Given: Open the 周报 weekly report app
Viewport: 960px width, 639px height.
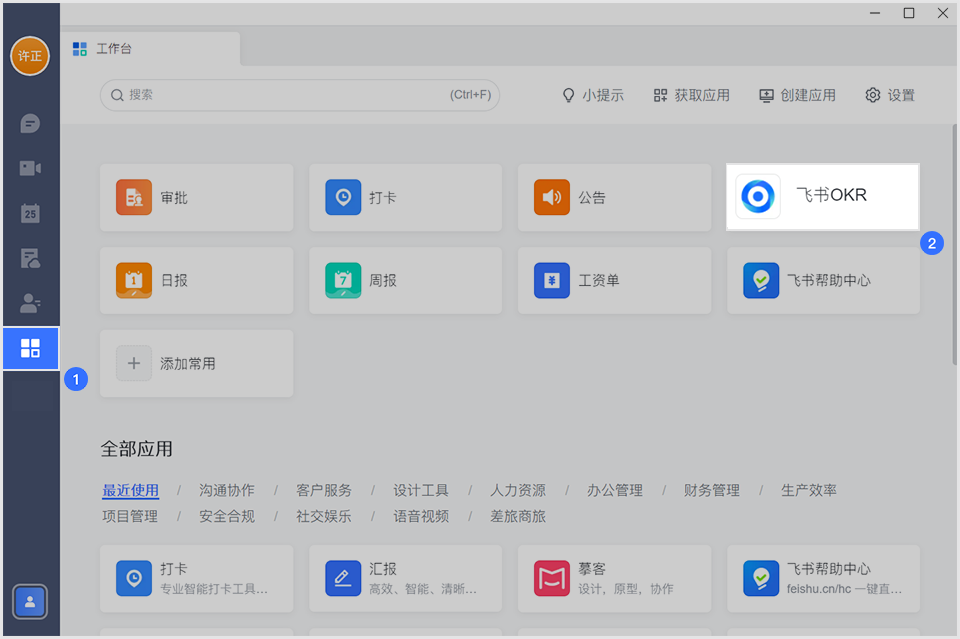Looking at the screenshot, I should (x=405, y=280).
